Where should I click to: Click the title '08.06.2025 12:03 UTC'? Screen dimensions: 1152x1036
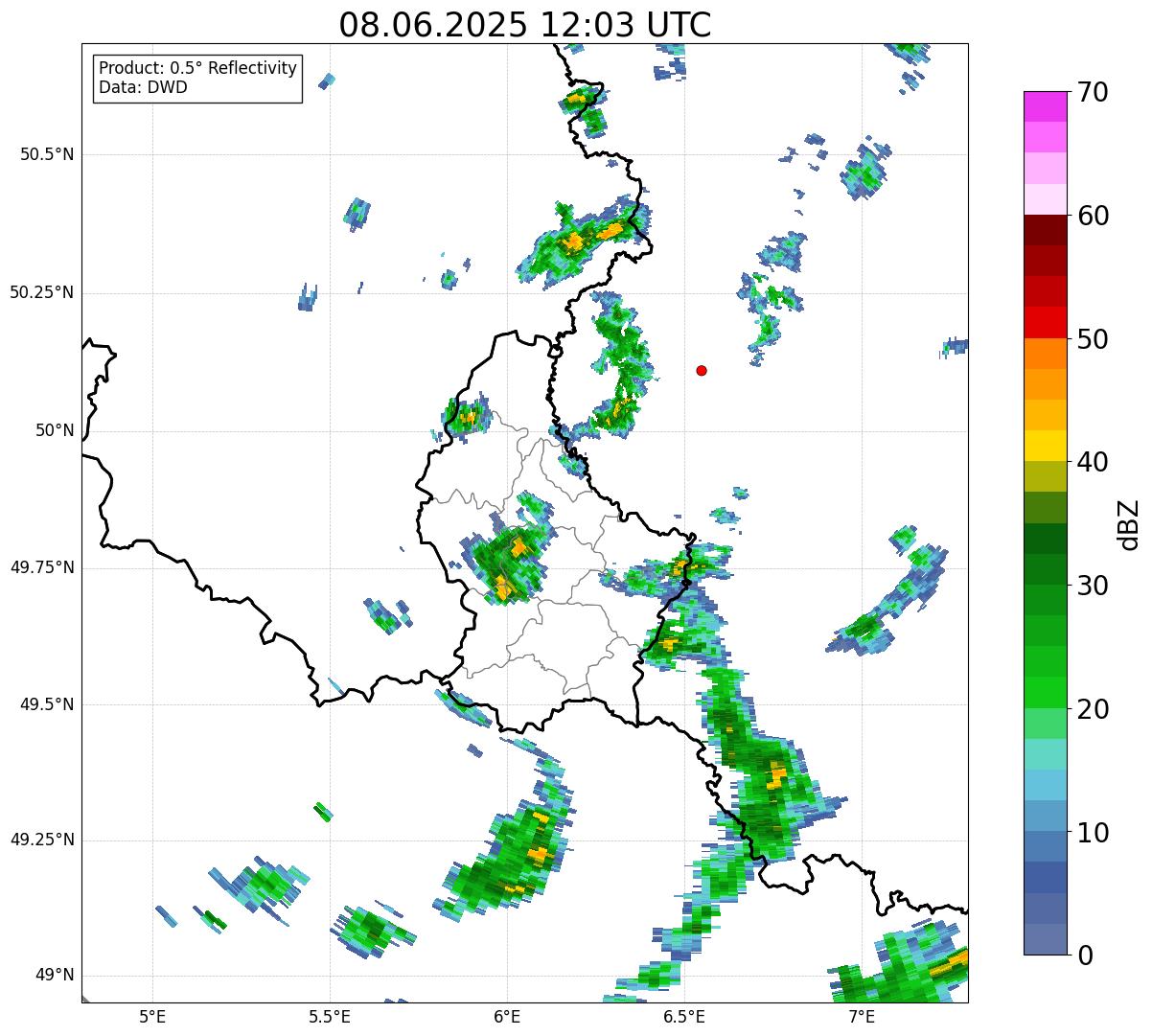coord(525,25)
